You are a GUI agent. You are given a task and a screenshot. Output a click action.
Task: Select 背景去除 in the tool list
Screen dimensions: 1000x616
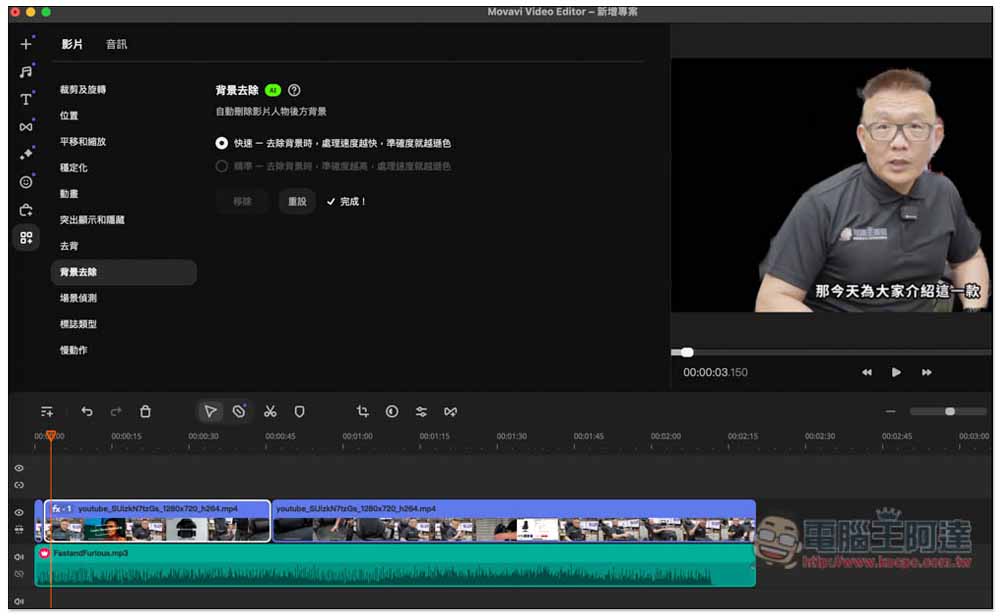pos(124,272)
